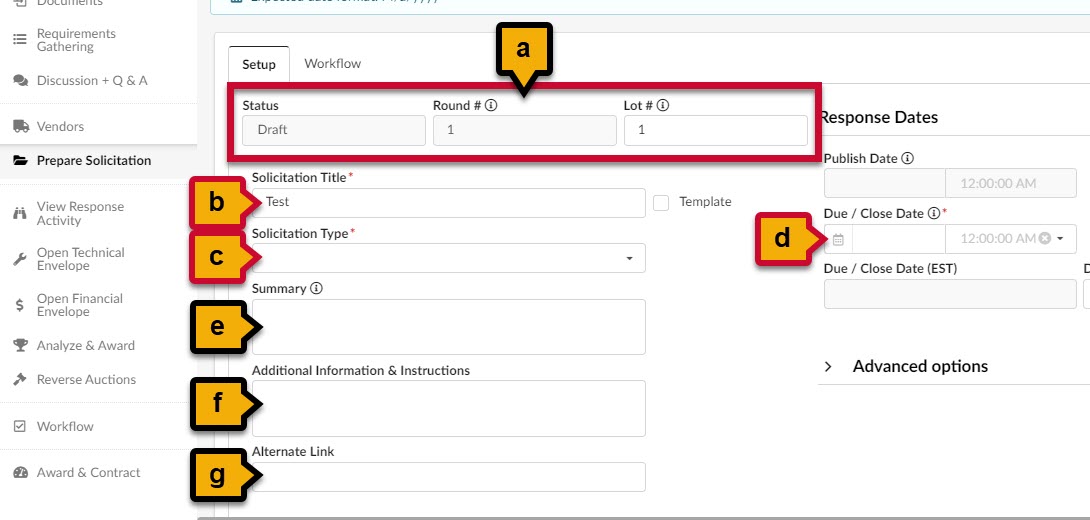The width and height of the screenshot is (1090, 520).
Task: Click the Workflow checkbox icon in sidebar
Action: pyautogui.click(x=20, y=426)
